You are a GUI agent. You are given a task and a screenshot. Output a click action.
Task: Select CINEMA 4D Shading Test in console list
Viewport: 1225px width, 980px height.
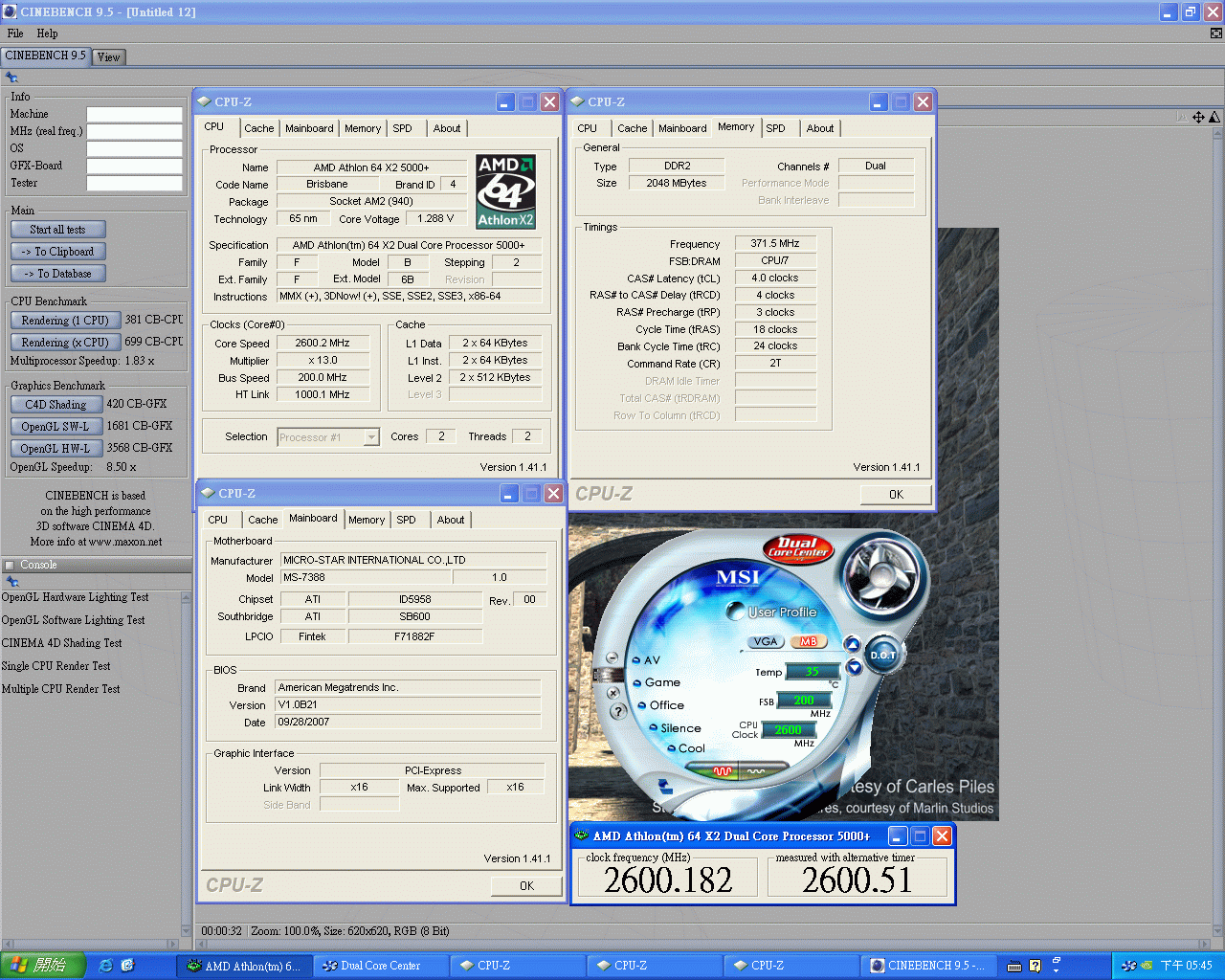click(62, 643)
